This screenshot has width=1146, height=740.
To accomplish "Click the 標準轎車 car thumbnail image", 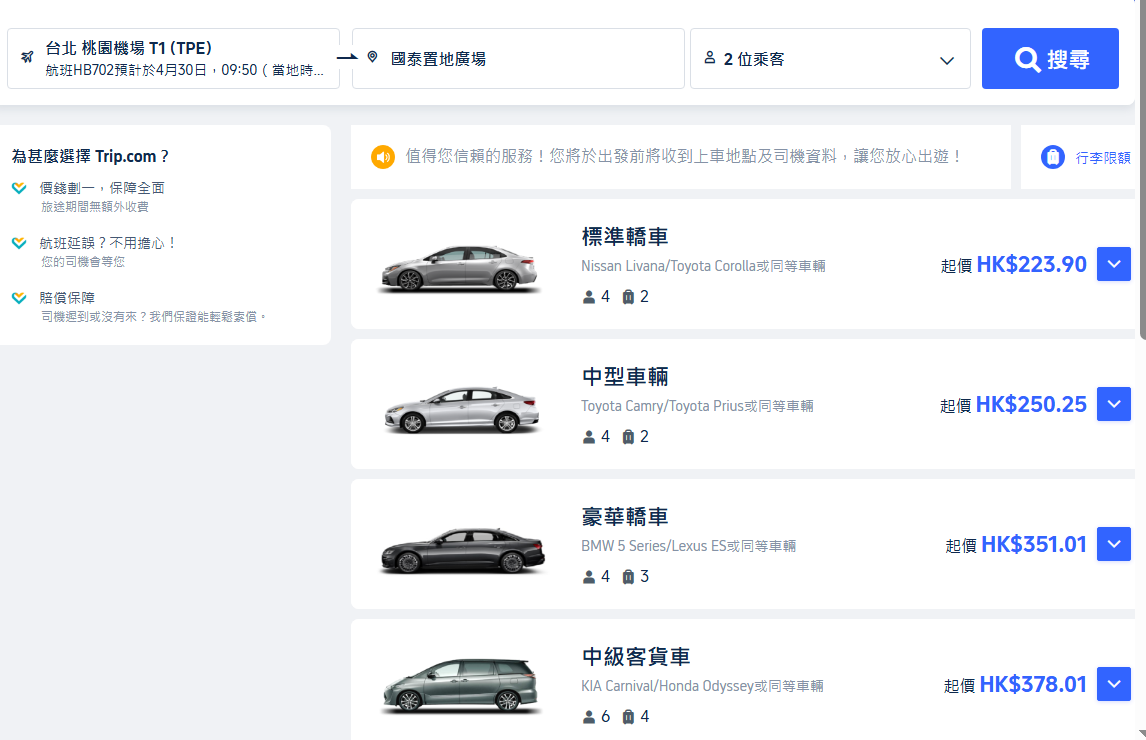I will pyautogui.click(x=461, y=267).
